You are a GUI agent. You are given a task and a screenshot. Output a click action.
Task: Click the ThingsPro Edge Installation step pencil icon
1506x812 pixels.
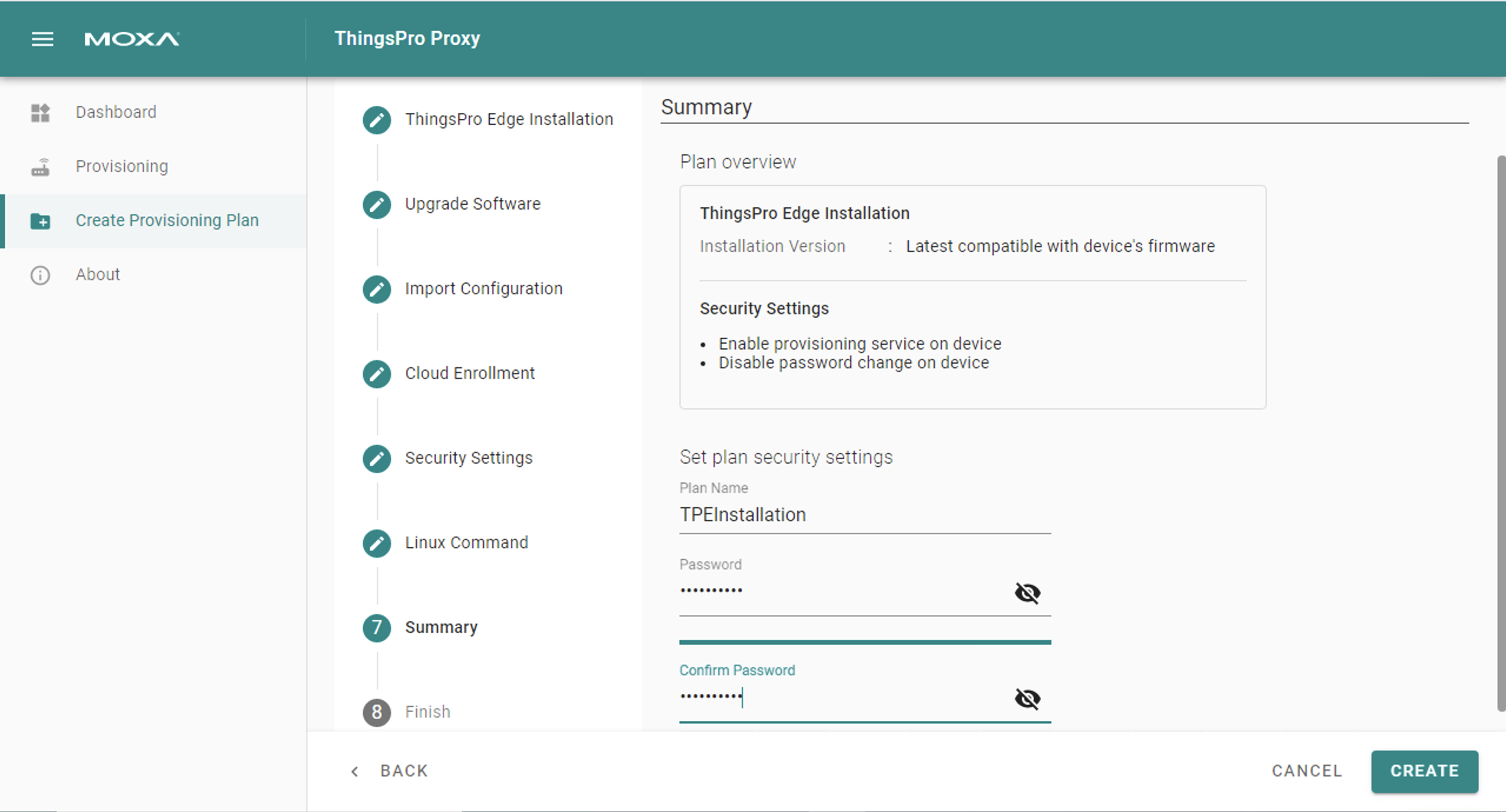point(377,119)
